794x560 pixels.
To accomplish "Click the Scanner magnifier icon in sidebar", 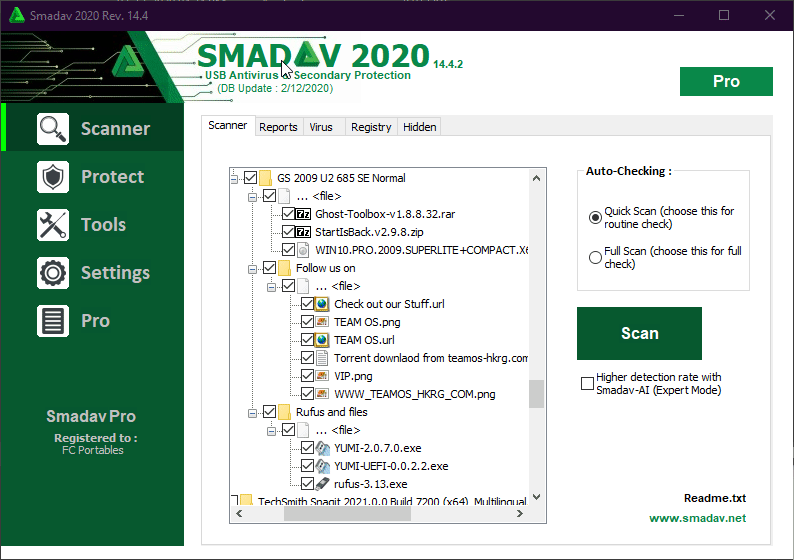I will click(53, 129).
